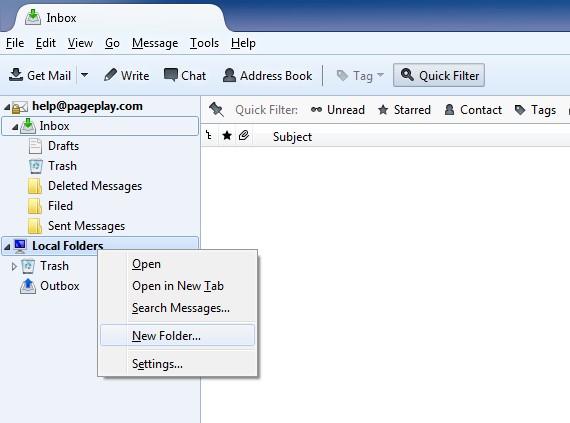Click the pin icon to keep filters applied
The width and height of the screenshot is (570, 423).
[x=217, y=109]
